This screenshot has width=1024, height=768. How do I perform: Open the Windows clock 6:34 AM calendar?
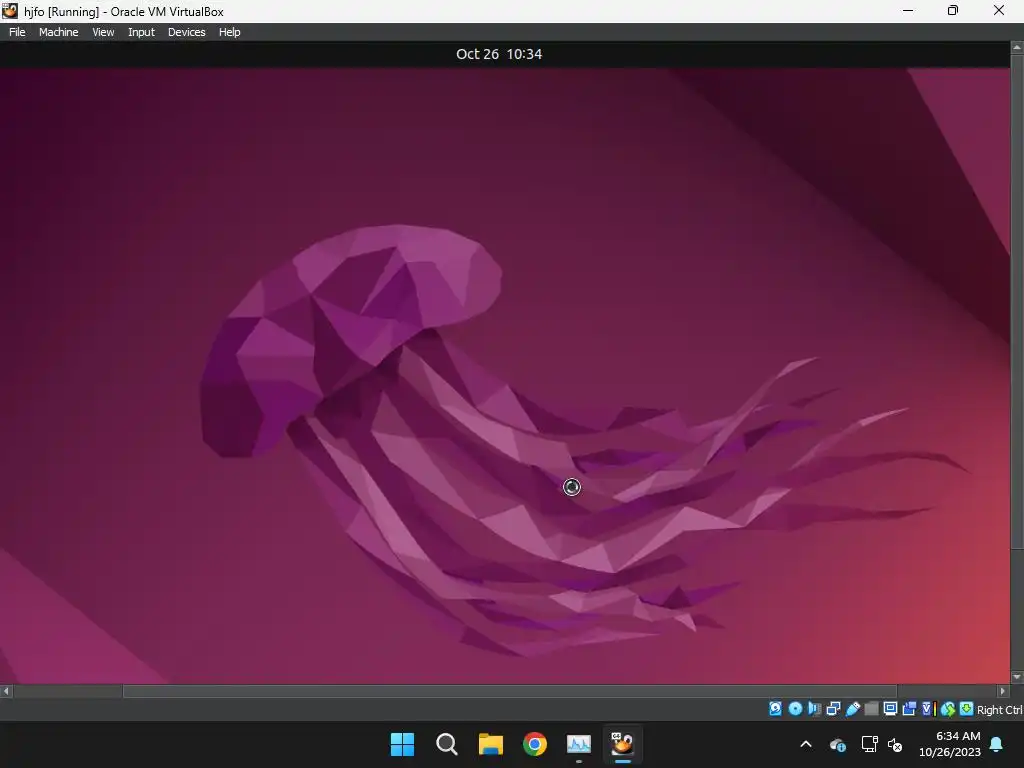pyautogui.click(x=950, y=744)
